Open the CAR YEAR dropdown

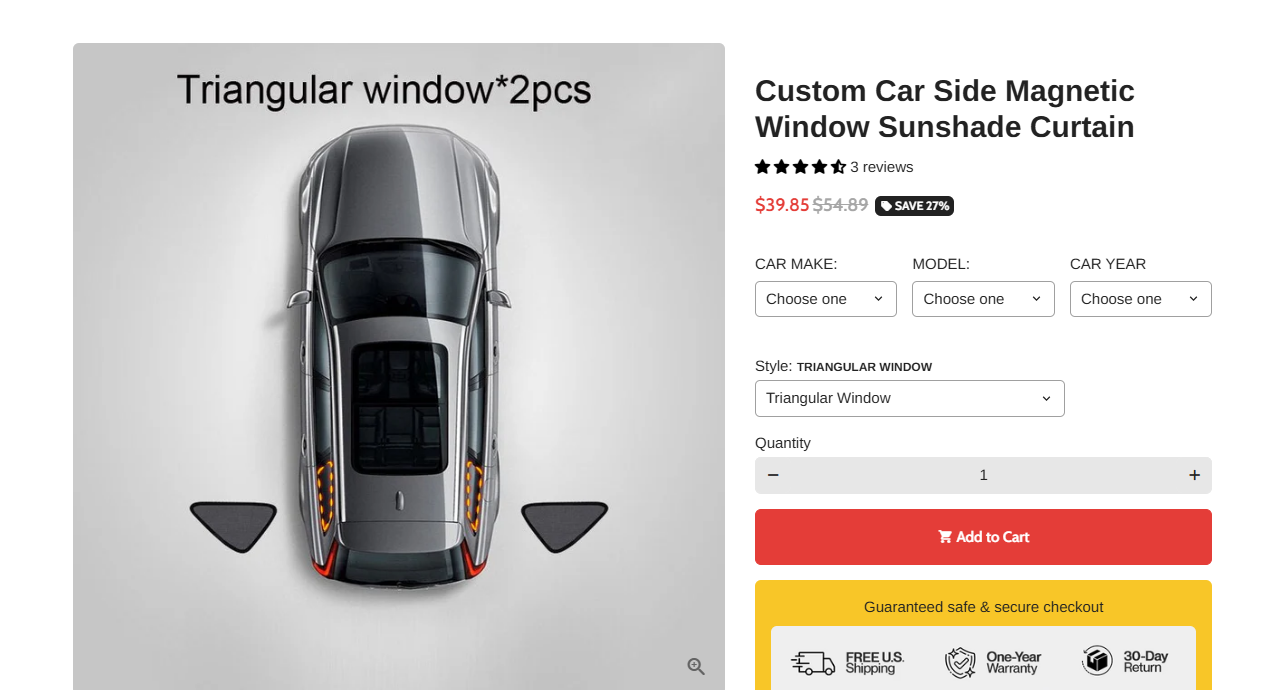(1140, 298)
